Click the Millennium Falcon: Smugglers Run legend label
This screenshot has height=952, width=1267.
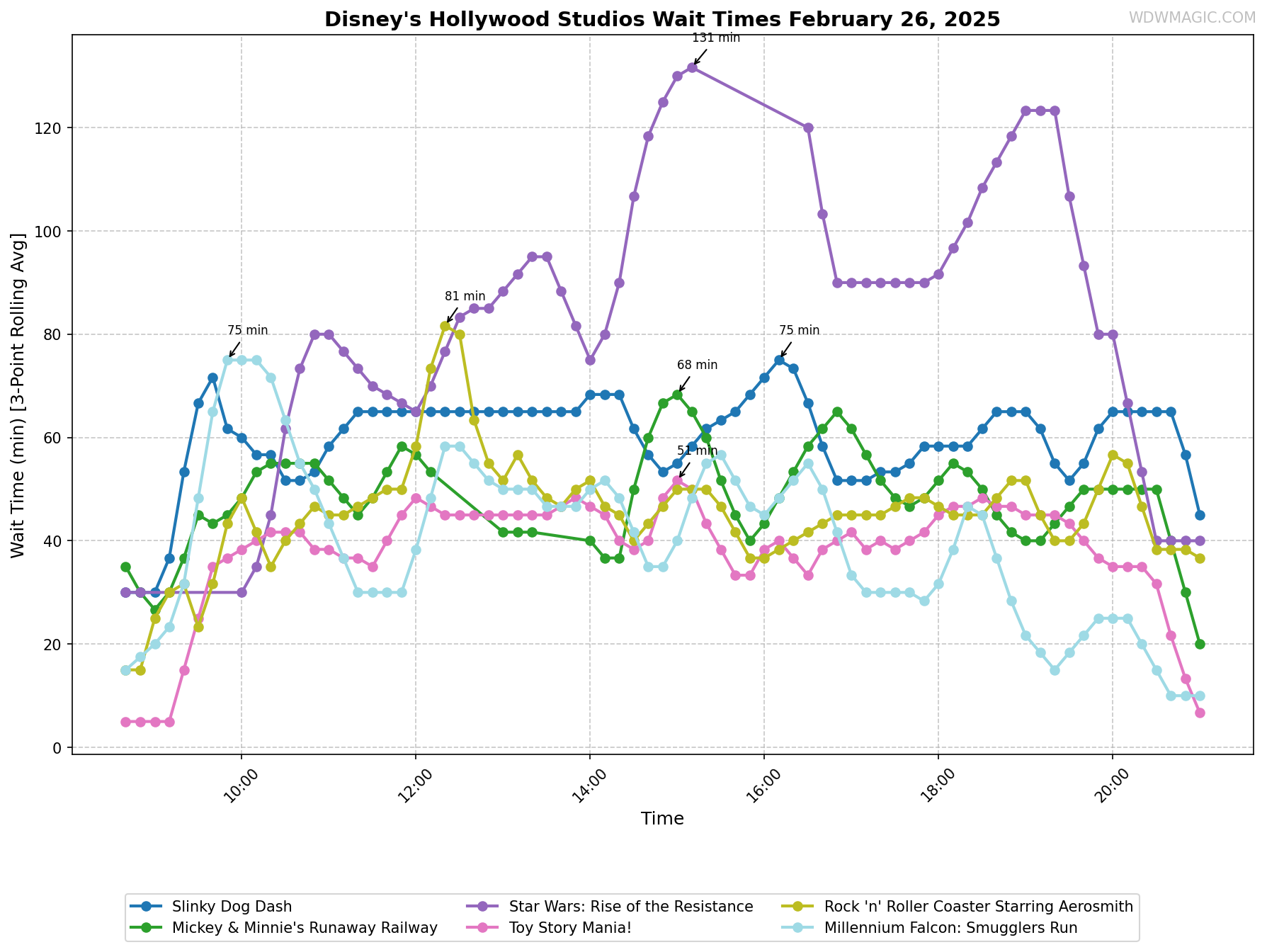951,928
